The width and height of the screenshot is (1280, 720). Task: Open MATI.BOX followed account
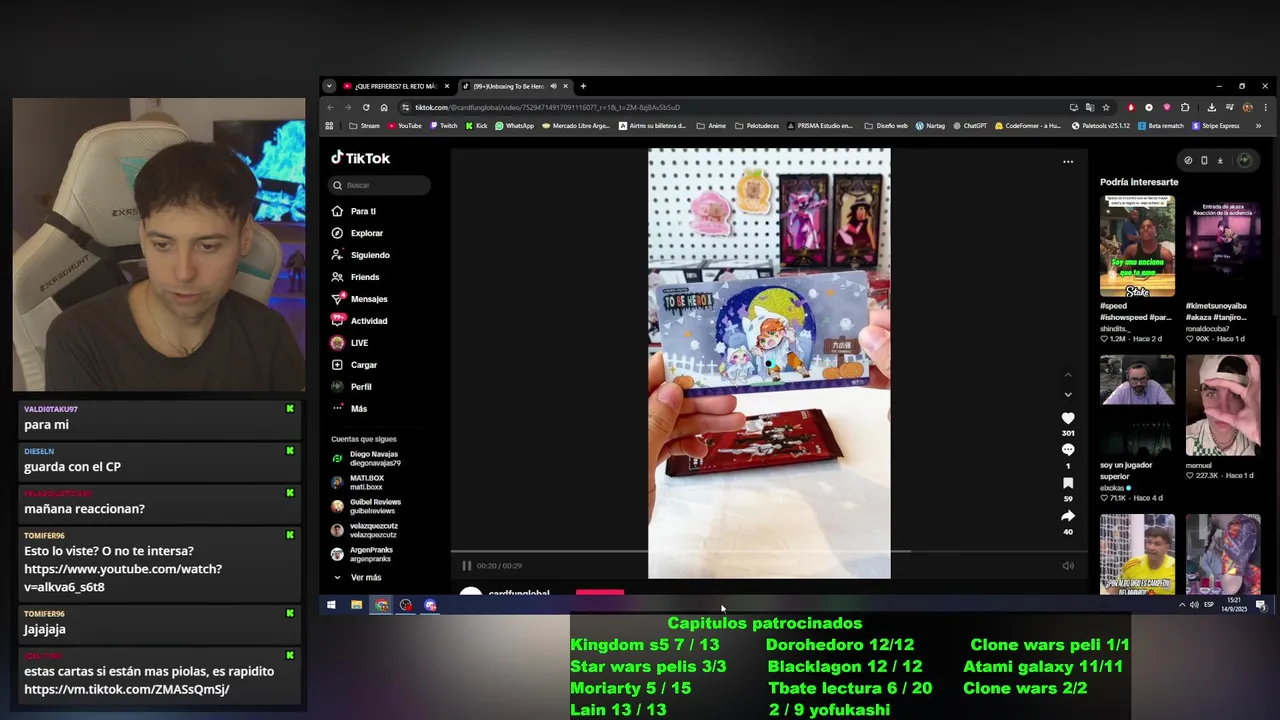pos(358,482)
